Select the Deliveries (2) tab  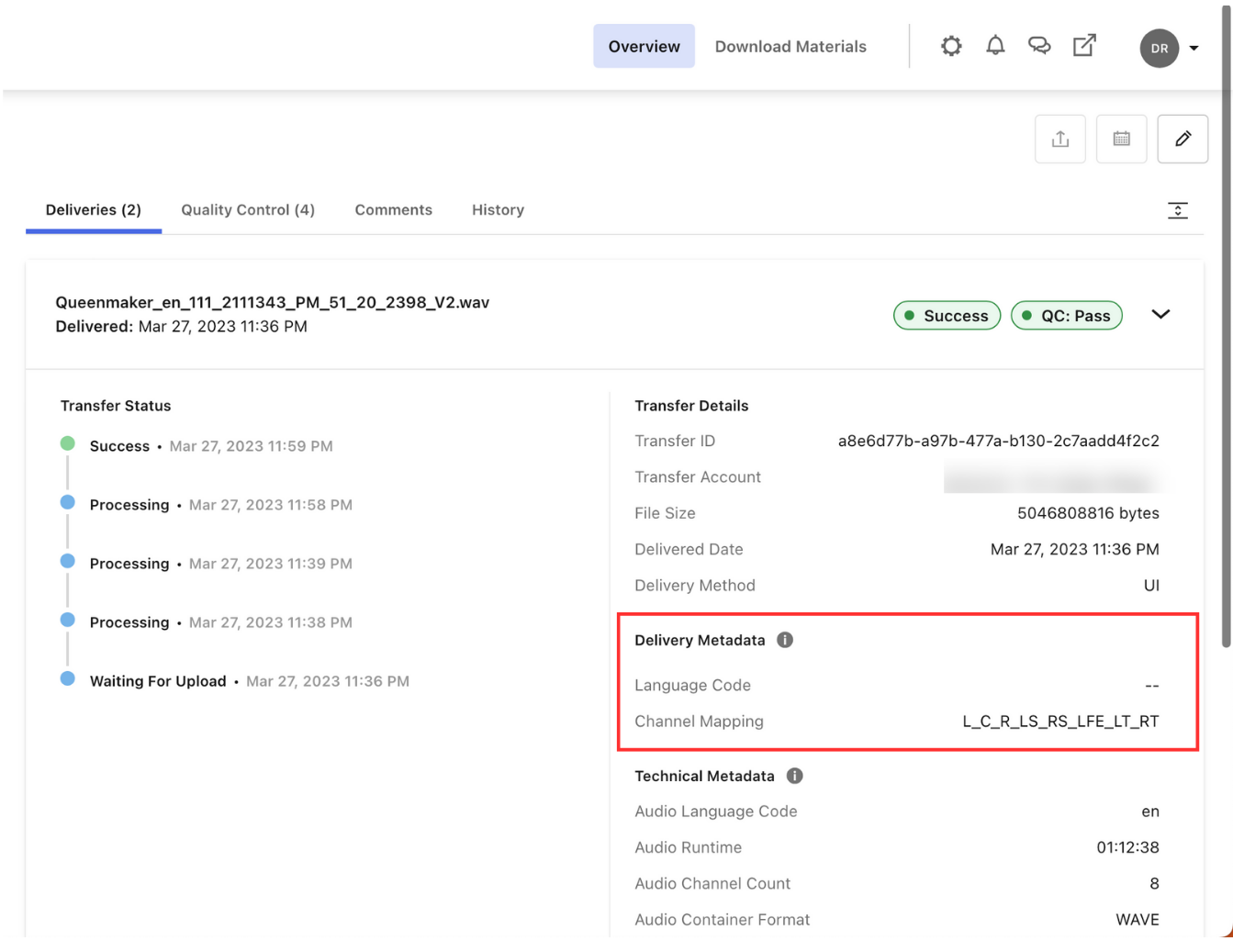click(x=94, y=210)
